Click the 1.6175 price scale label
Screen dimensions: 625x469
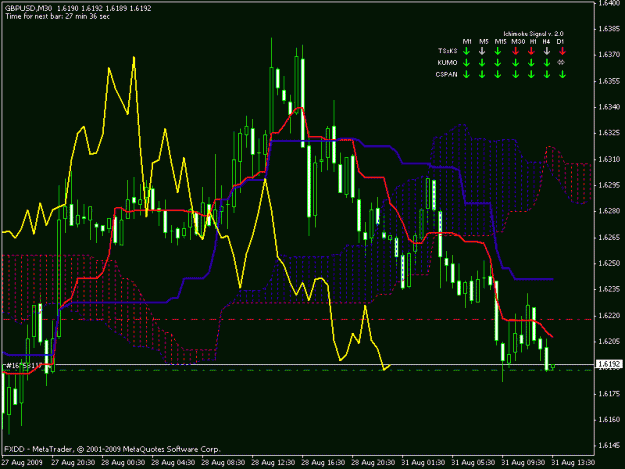[x=609, y=394]
